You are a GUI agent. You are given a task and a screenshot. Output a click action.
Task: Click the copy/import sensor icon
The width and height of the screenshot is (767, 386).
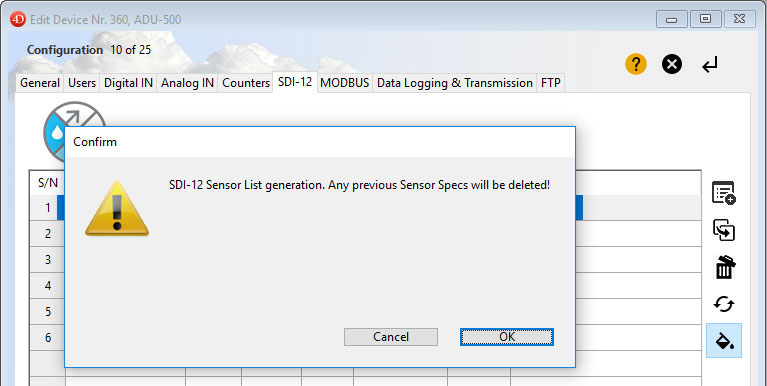723,230
